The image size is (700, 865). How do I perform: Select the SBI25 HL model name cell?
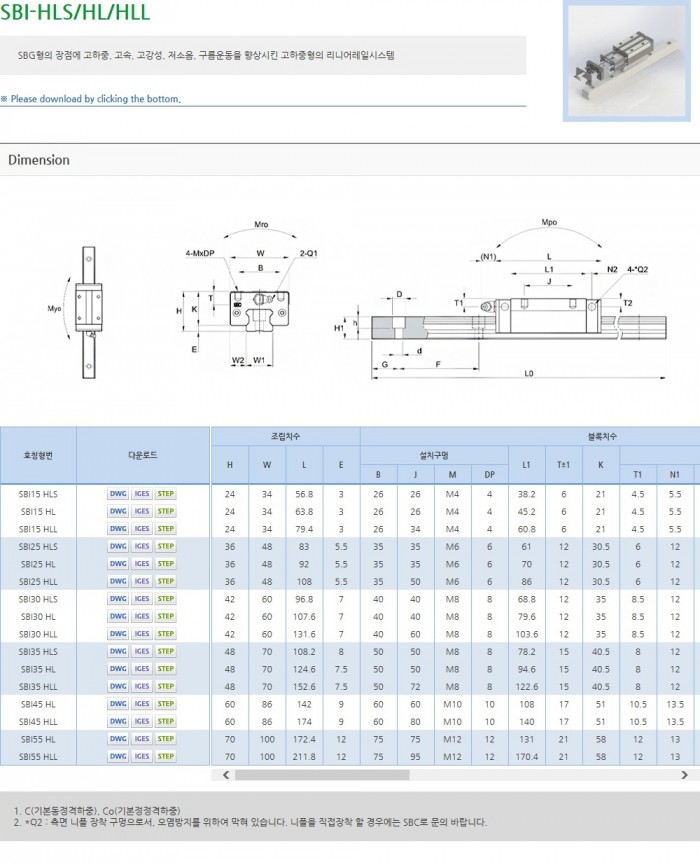point(38,564)
